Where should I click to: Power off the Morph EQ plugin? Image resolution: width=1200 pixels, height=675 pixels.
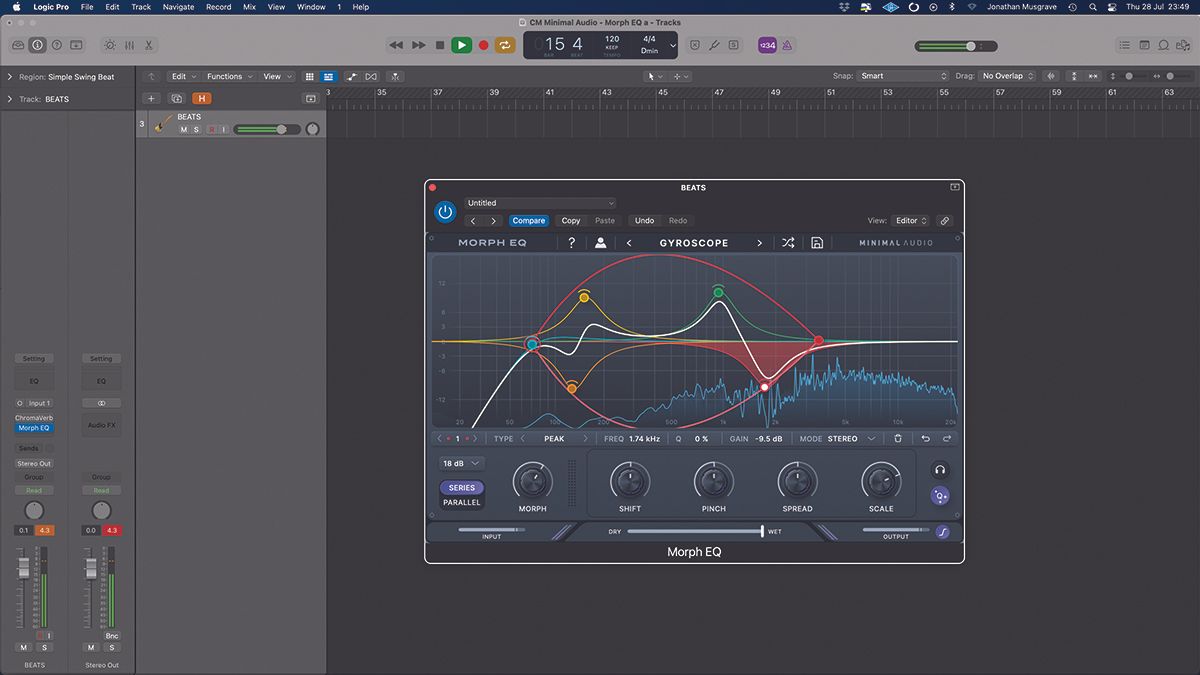445,212
